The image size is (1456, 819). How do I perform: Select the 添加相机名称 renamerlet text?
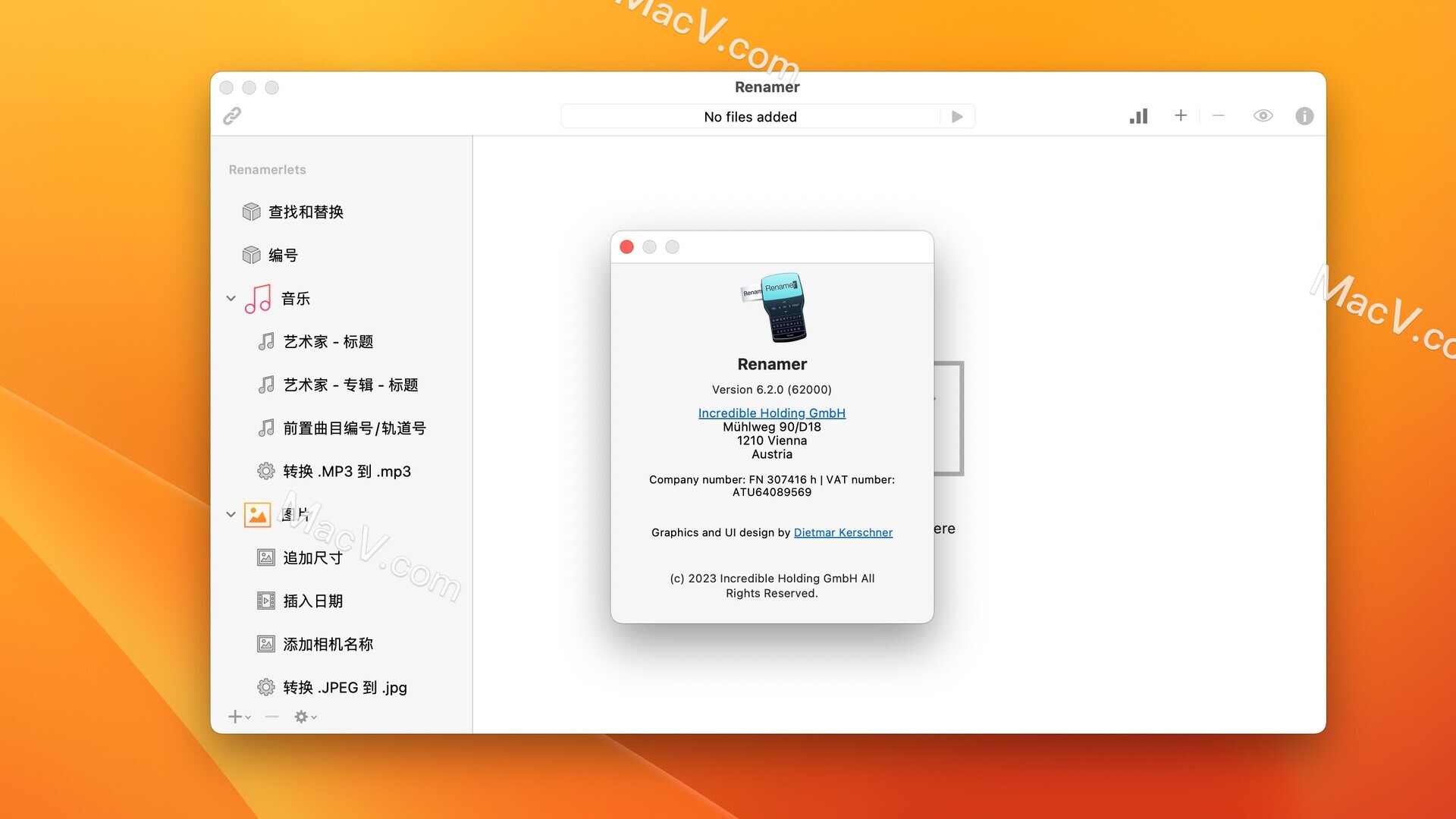(328, 645)
